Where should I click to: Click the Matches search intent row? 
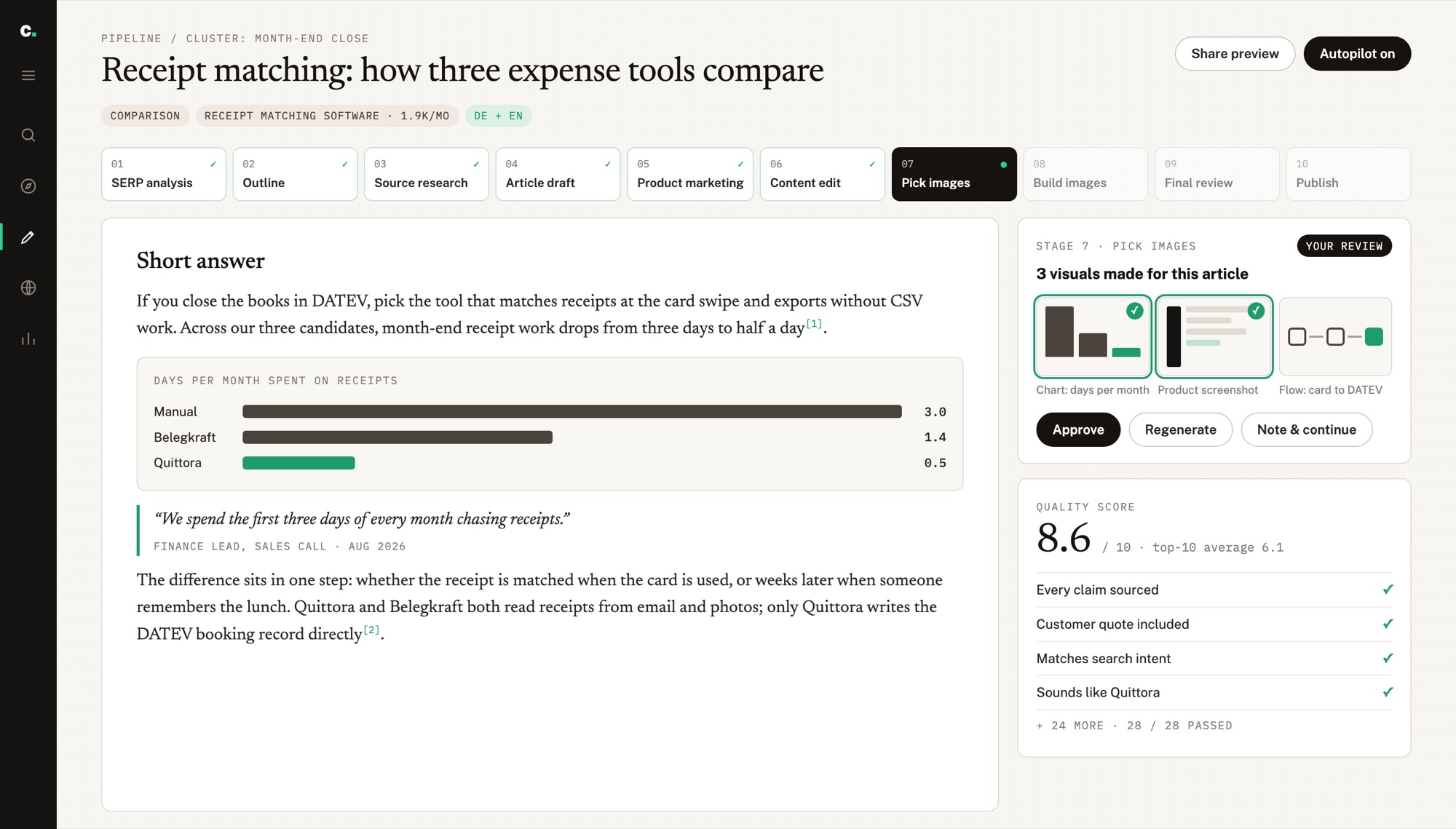1214,659
